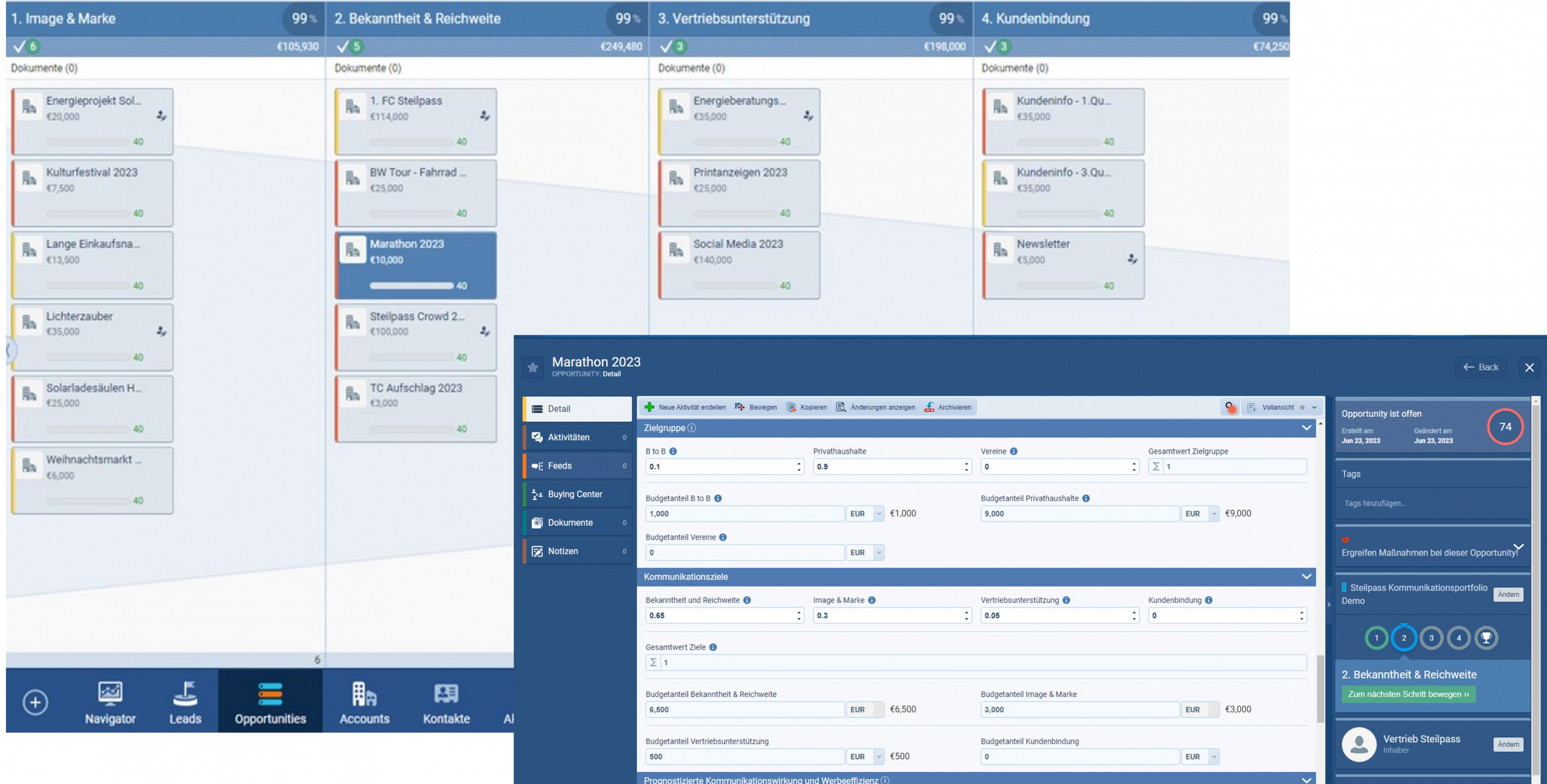Screen dimensions: 1547x784
Task: Open Änderungen anzeigen from toolbar
Action: 876,407
